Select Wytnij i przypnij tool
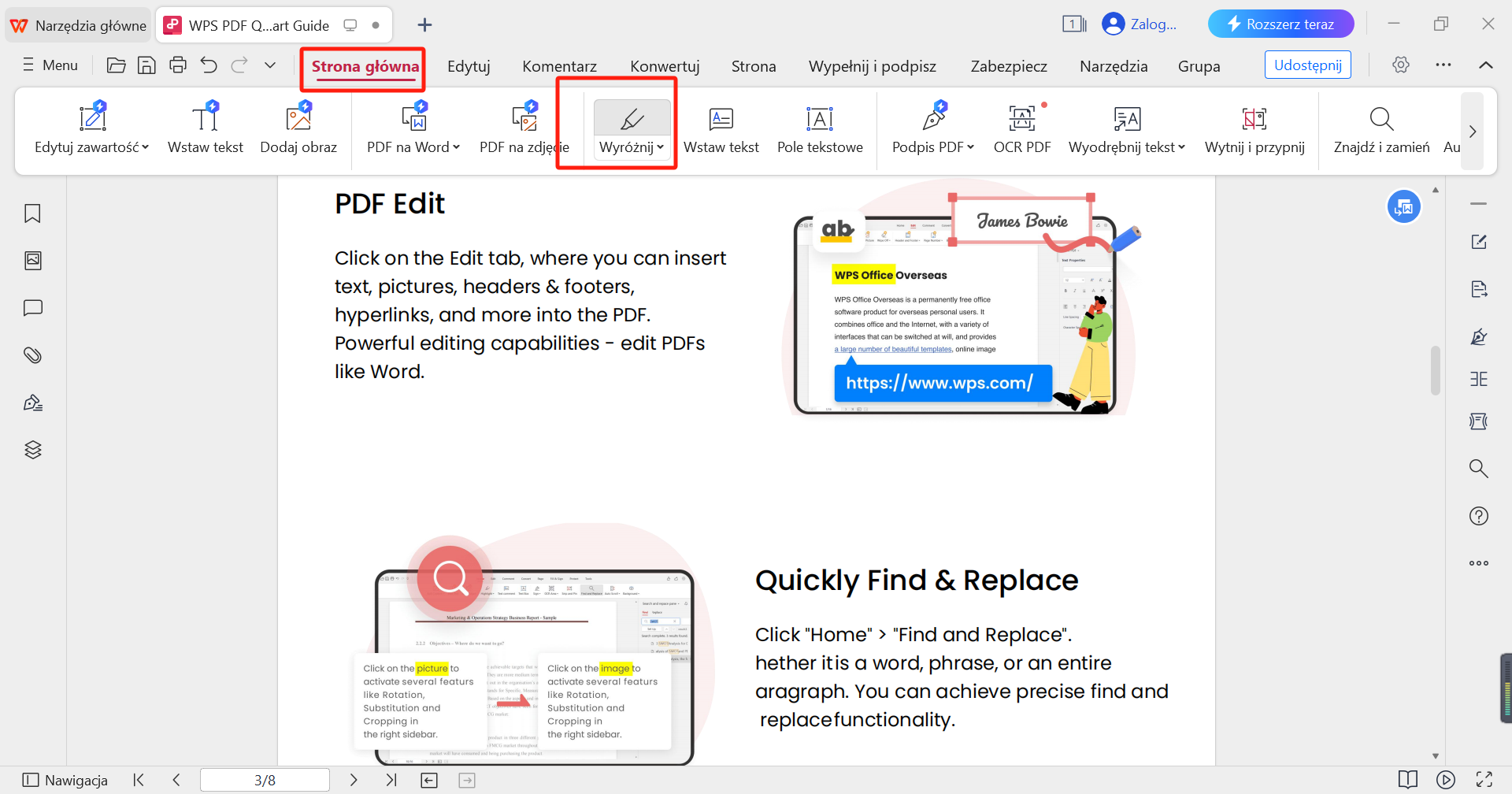 coord(1254,128)
